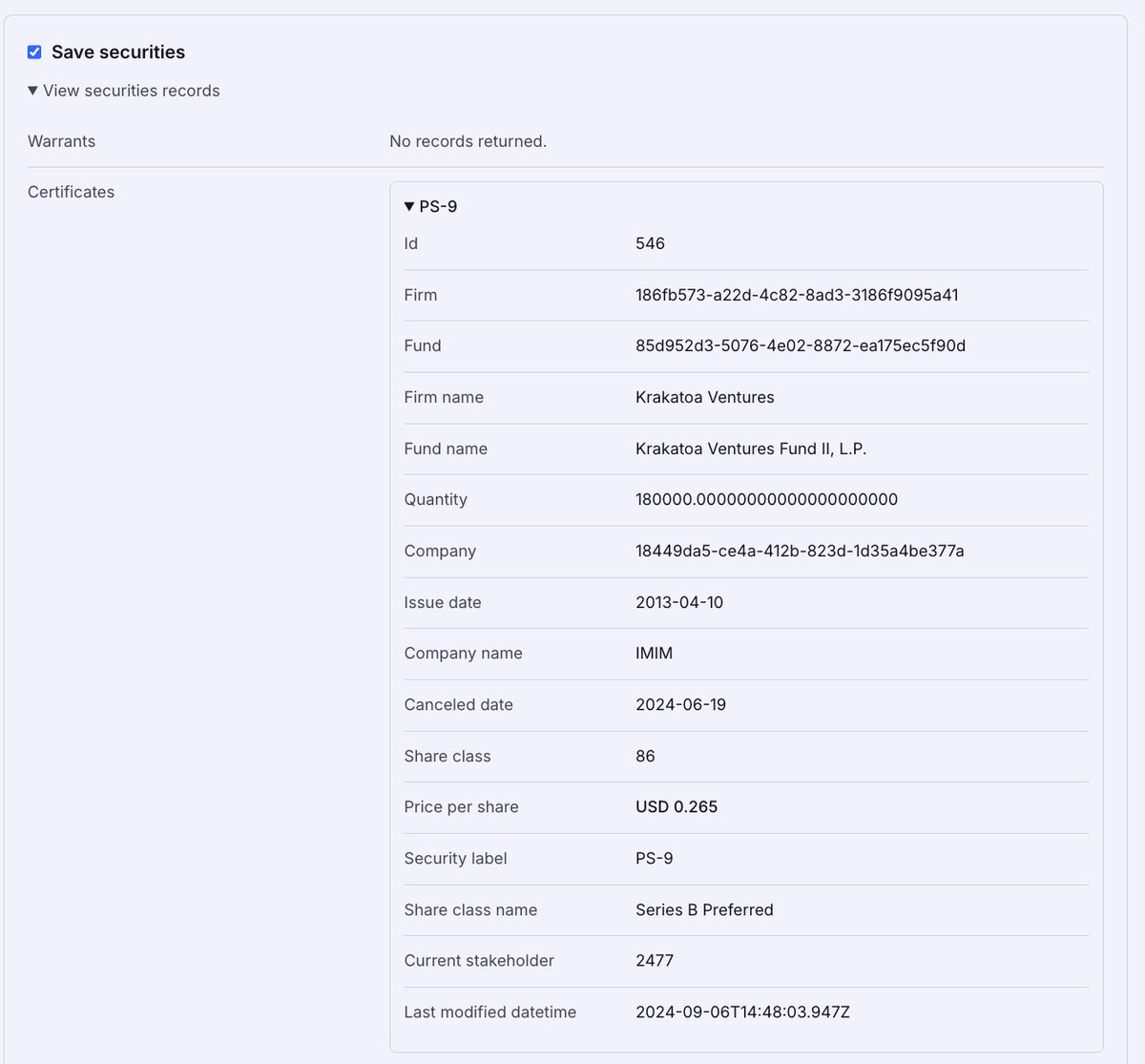Viewport: 1145px width, 1064px height.
Task: Select the Company name field label
Action: [463, 653]
